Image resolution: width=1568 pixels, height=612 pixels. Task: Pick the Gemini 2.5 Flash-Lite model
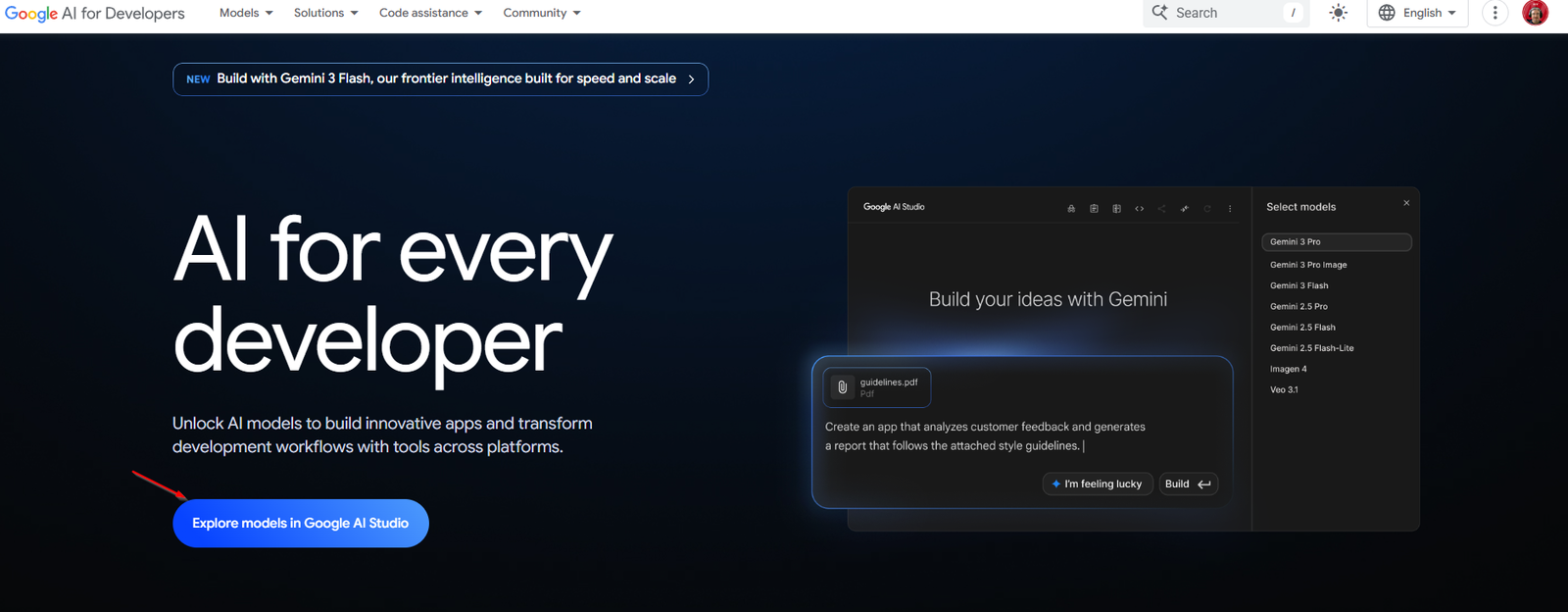coord(1311,348)
